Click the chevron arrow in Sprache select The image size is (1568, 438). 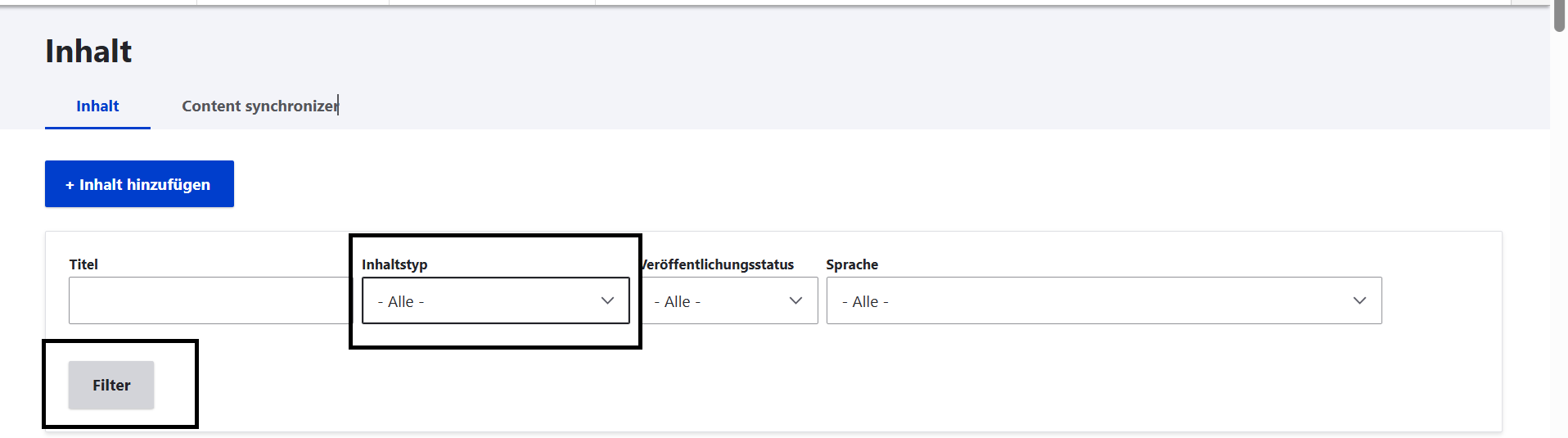point(1359,300)
